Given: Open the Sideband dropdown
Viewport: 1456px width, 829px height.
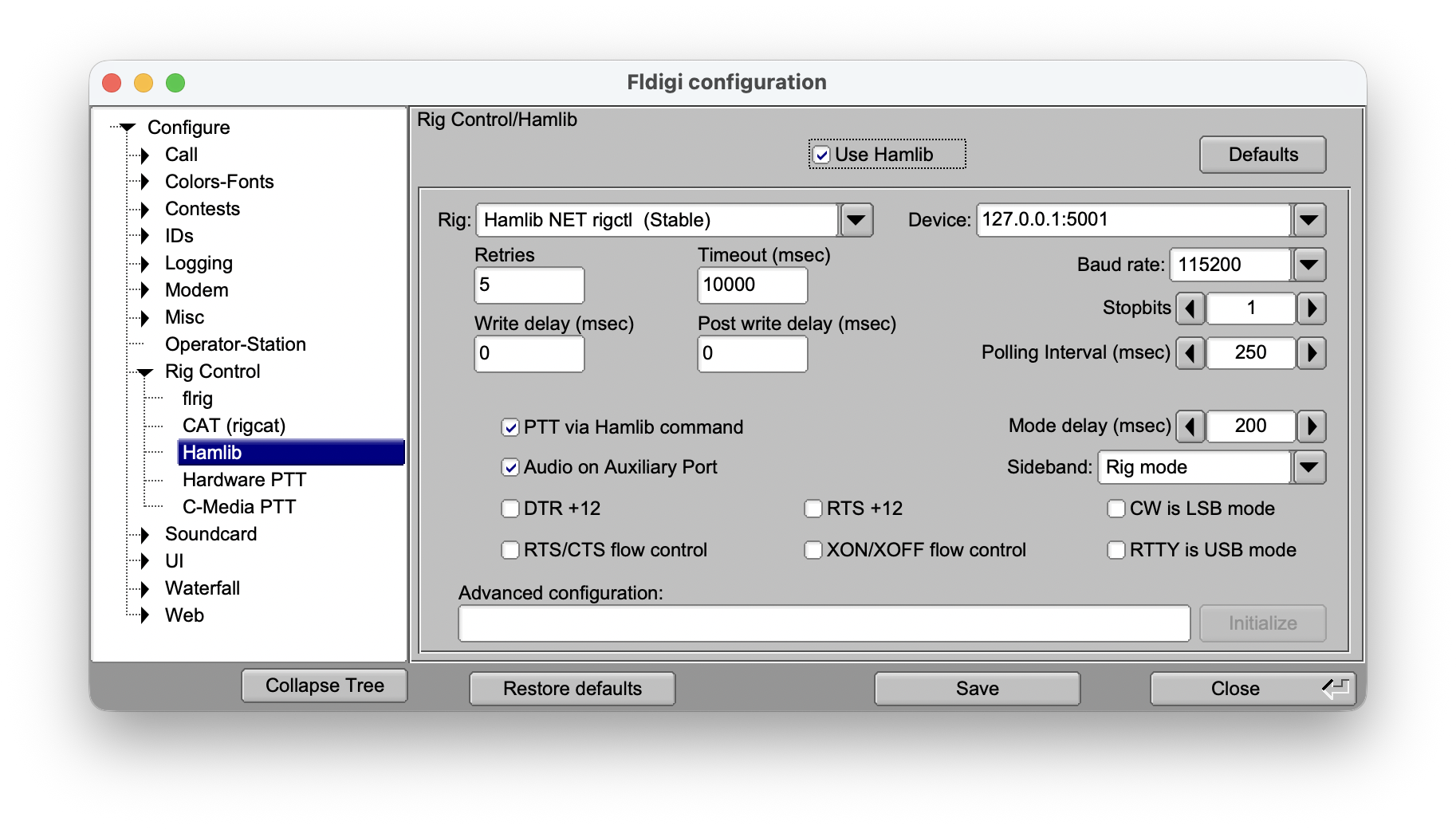Looking at the screenshot, I should (x=1309, y=468).
